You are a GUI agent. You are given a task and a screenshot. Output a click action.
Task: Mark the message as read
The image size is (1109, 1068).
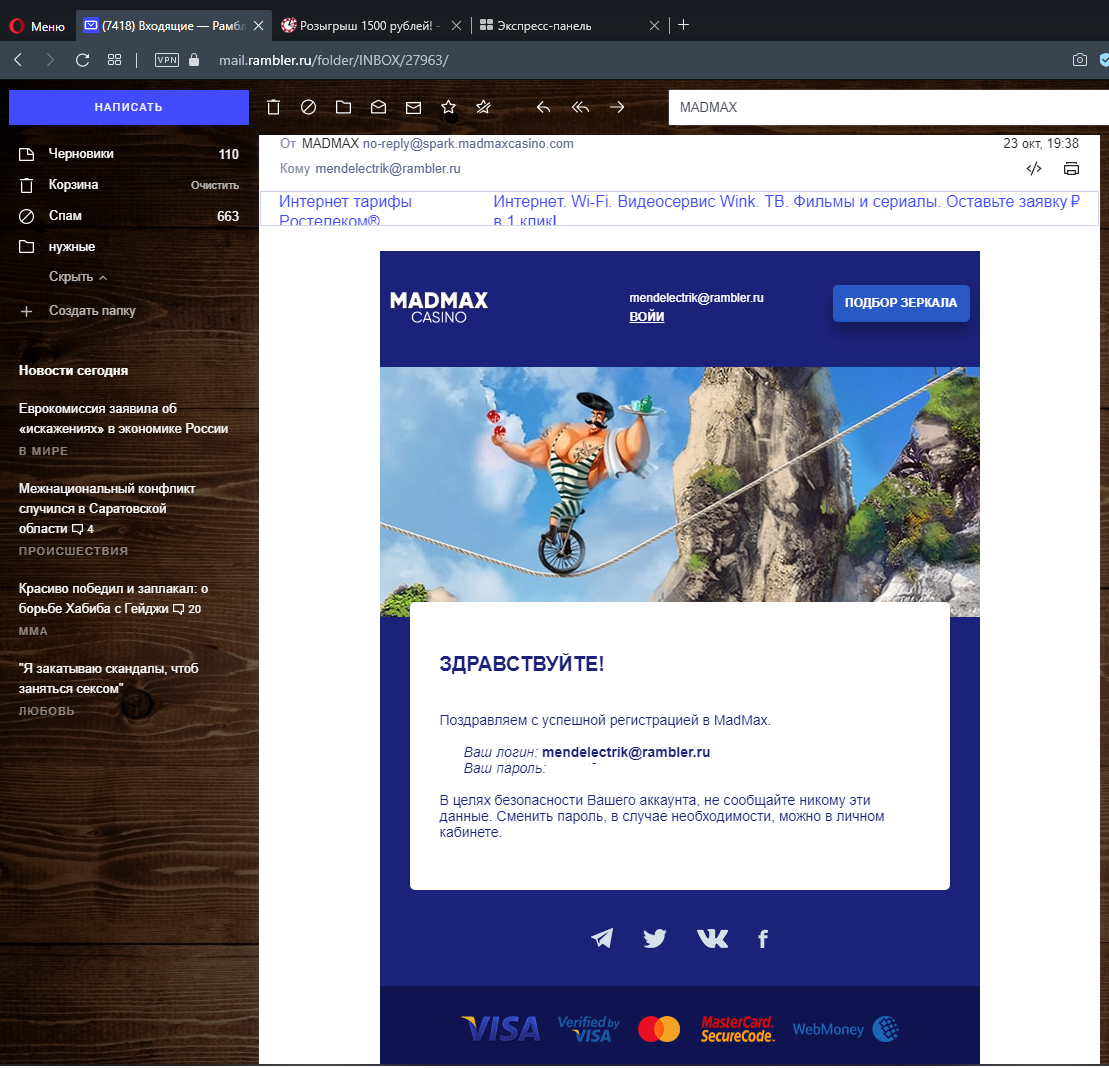pos(378,108)
